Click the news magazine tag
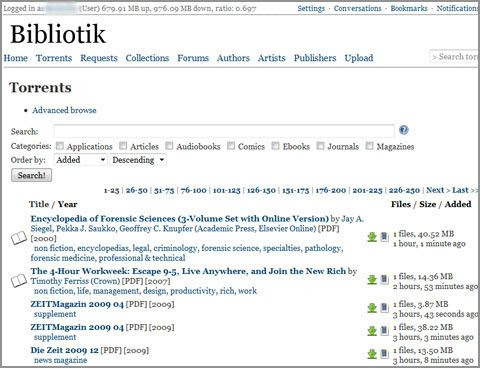This screenshot has height=368, width=480. 60,360
